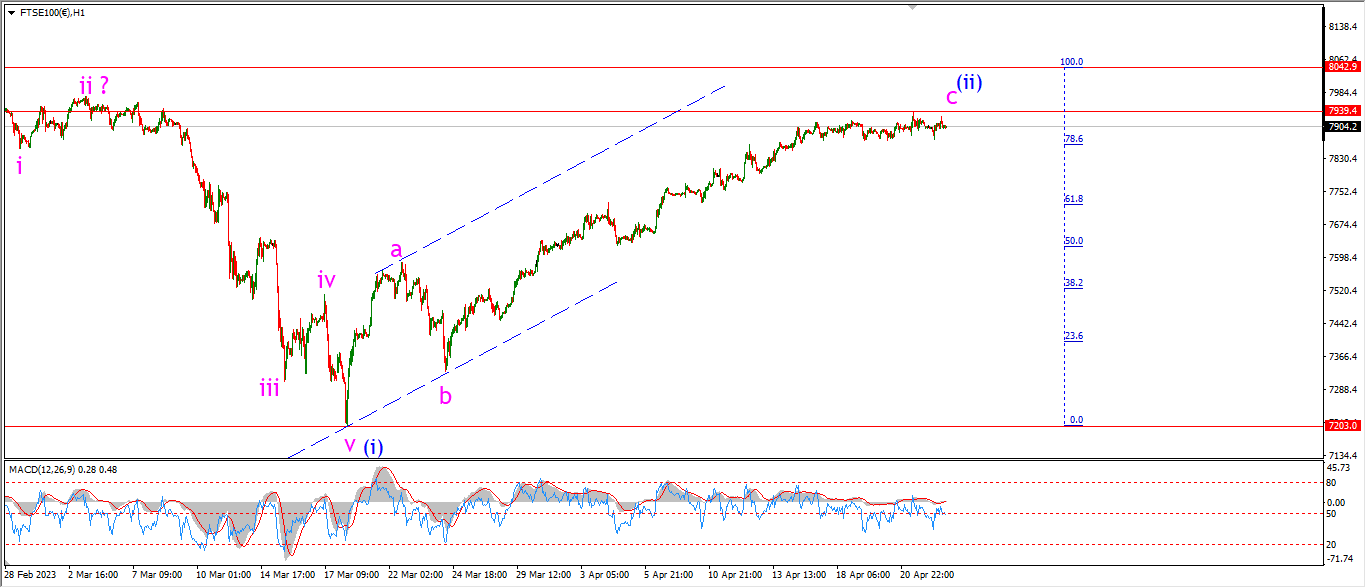1366x588 pixels.
Task: Click the 23.6 Fibonacci retracement label
Action: pos(1074,336)
